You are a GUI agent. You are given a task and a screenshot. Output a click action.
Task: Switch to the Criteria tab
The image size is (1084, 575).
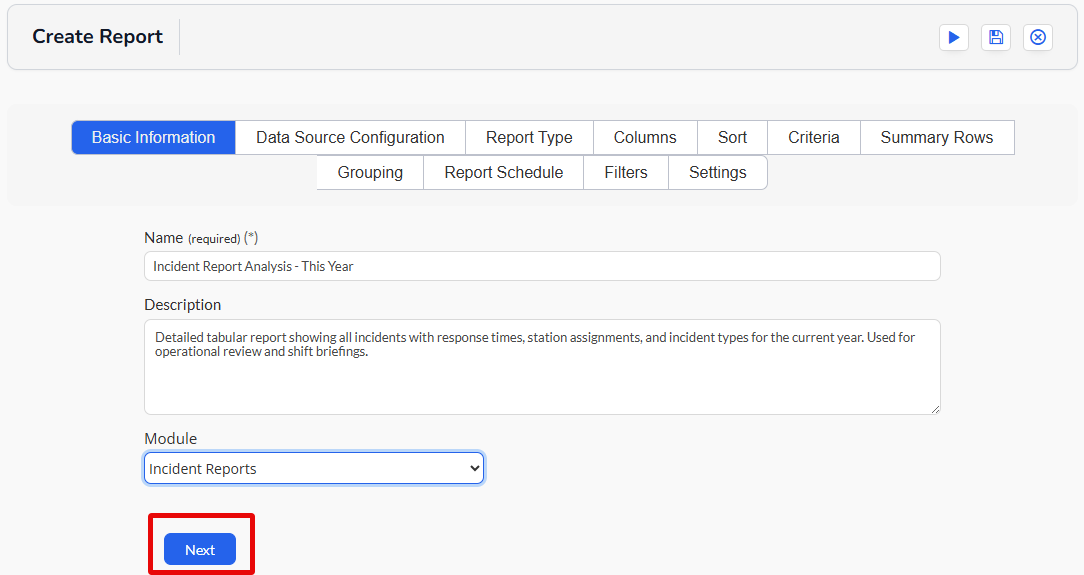[x=814, y=138]
